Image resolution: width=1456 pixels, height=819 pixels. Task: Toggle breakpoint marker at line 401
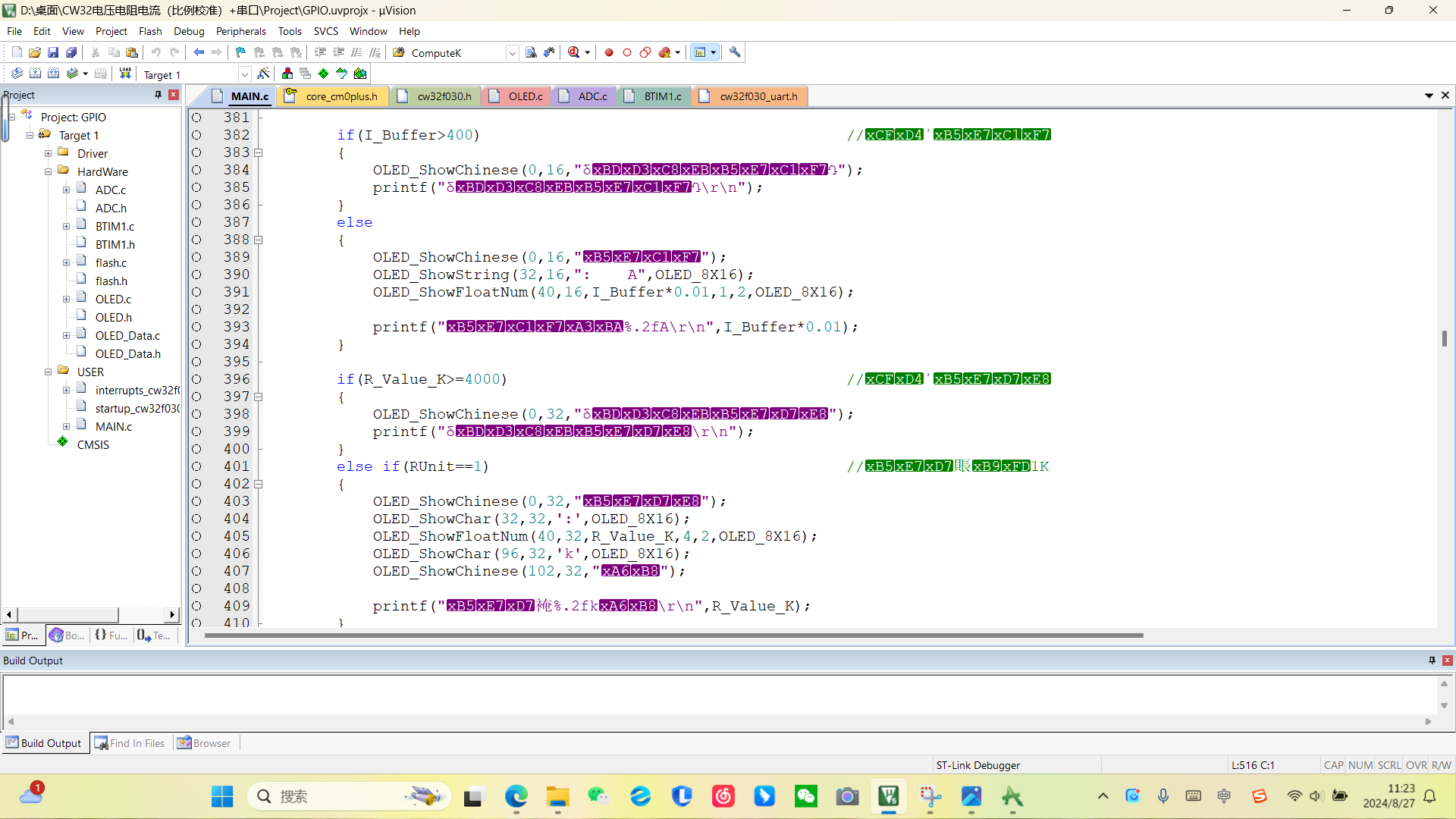click(196, 466)
